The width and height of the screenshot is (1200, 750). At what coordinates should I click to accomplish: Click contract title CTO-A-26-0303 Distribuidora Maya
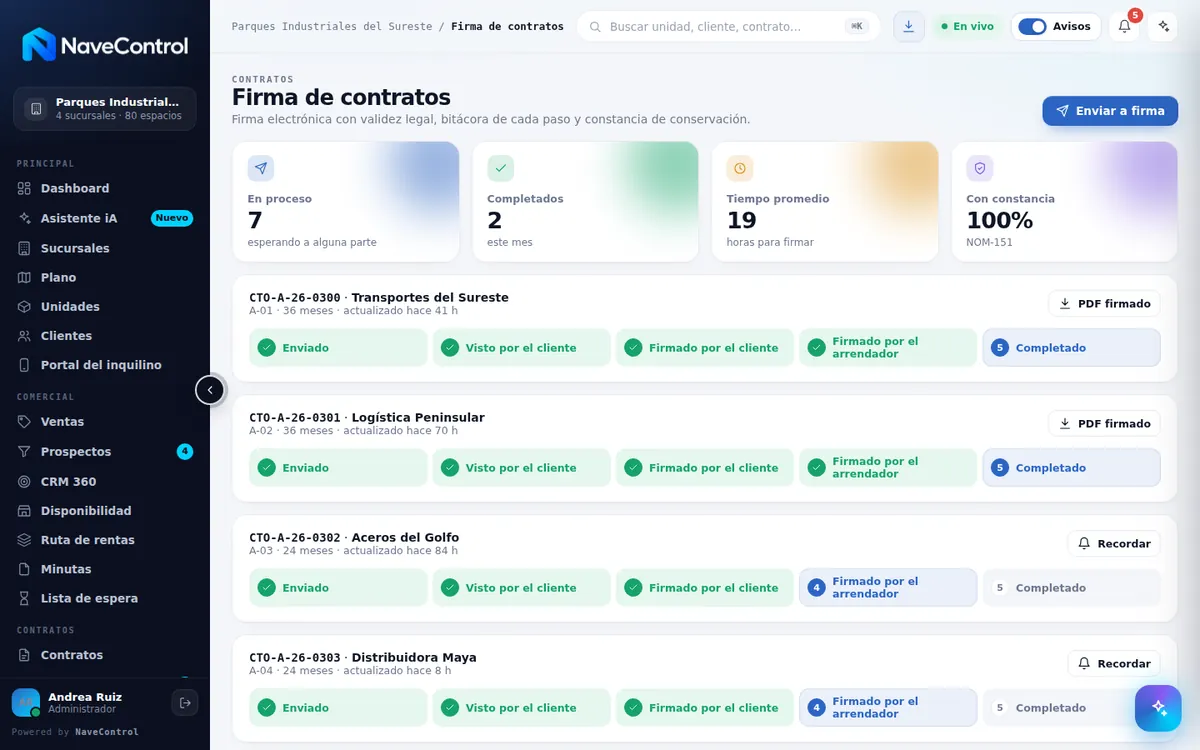(x=363, y=658)
